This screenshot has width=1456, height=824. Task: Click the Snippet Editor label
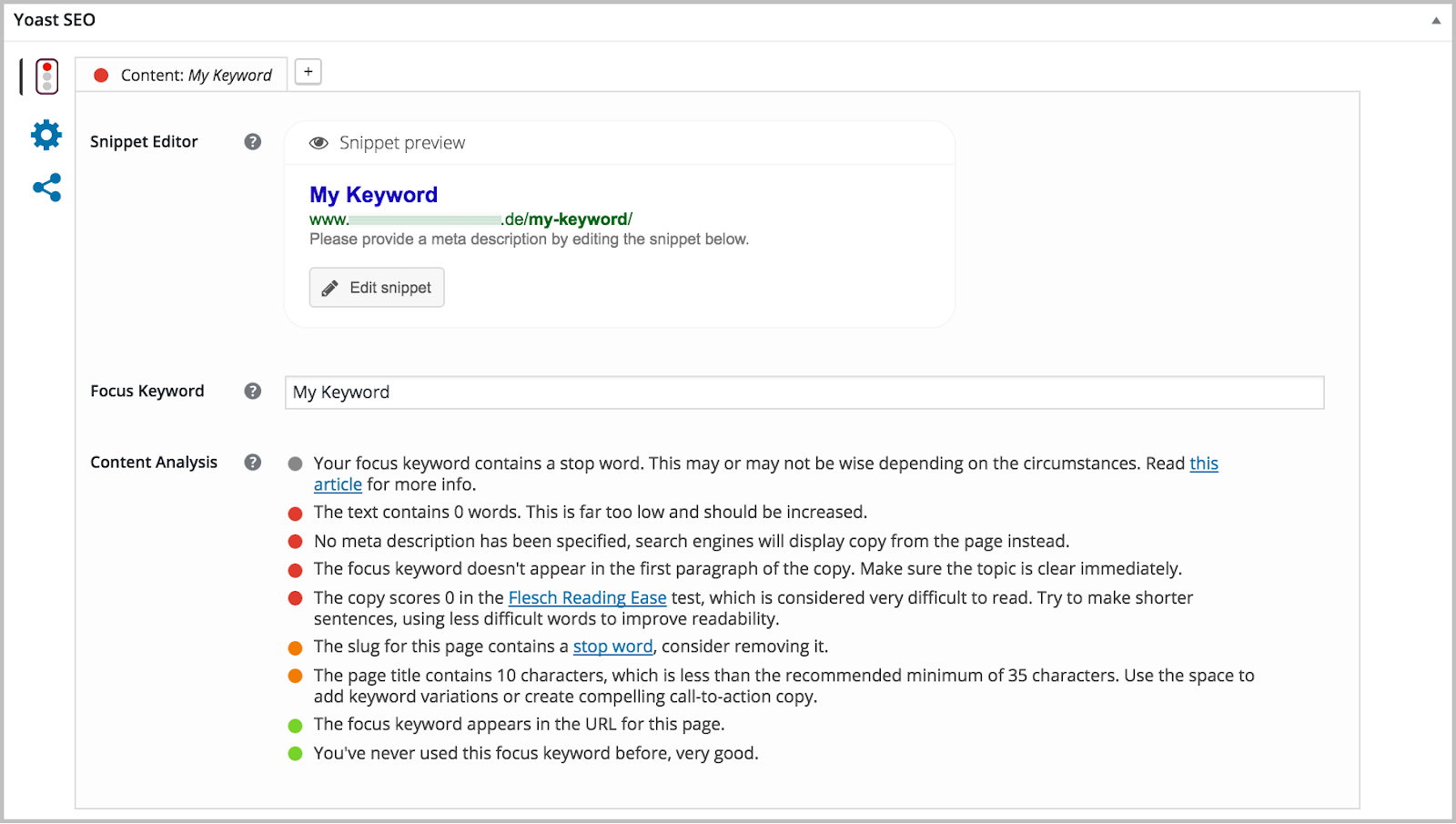click(x=144, y=142)
